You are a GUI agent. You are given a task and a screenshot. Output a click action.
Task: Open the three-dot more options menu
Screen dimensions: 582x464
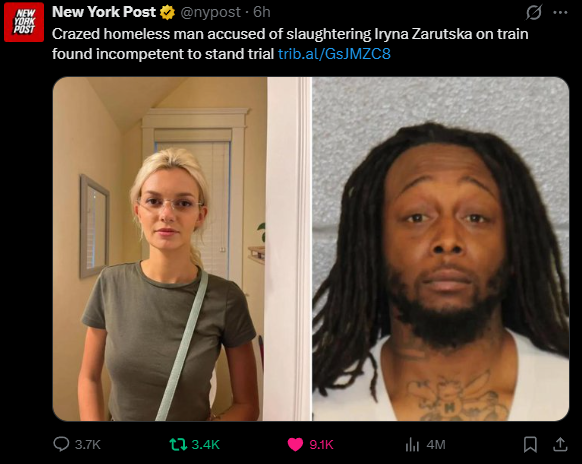coord(560,12)
